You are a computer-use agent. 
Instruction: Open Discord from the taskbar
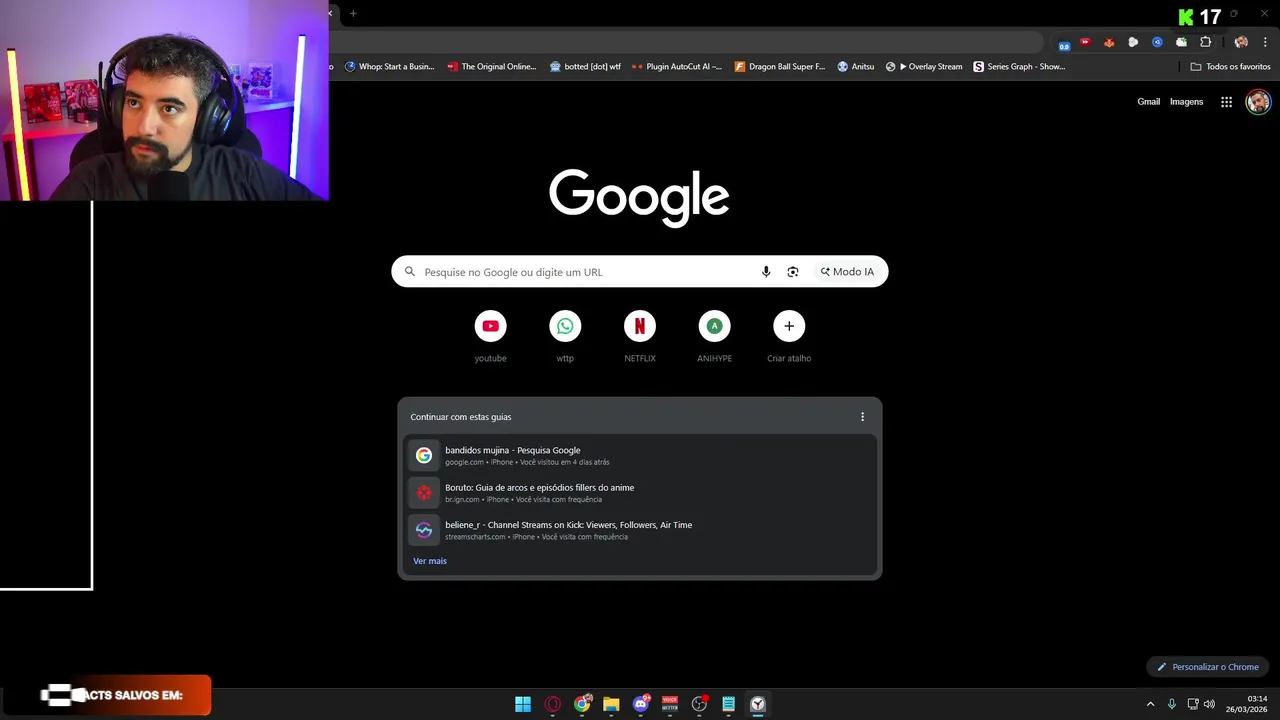tap(641, 704)
